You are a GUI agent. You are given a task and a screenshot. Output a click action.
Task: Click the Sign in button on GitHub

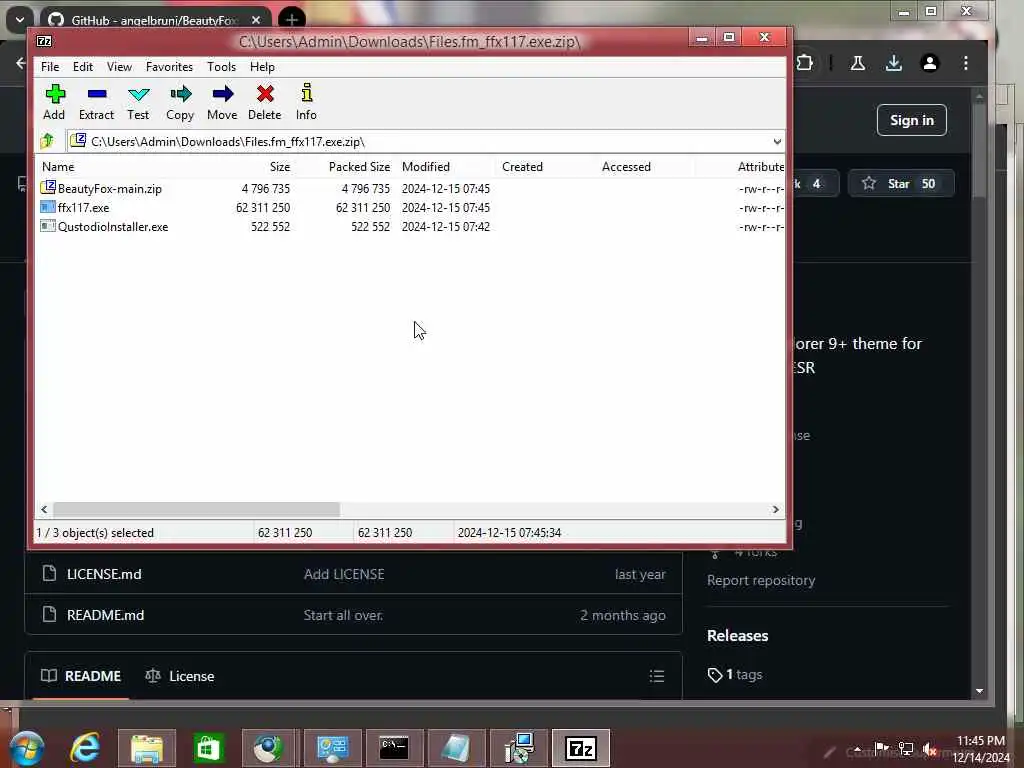point(912,120)
